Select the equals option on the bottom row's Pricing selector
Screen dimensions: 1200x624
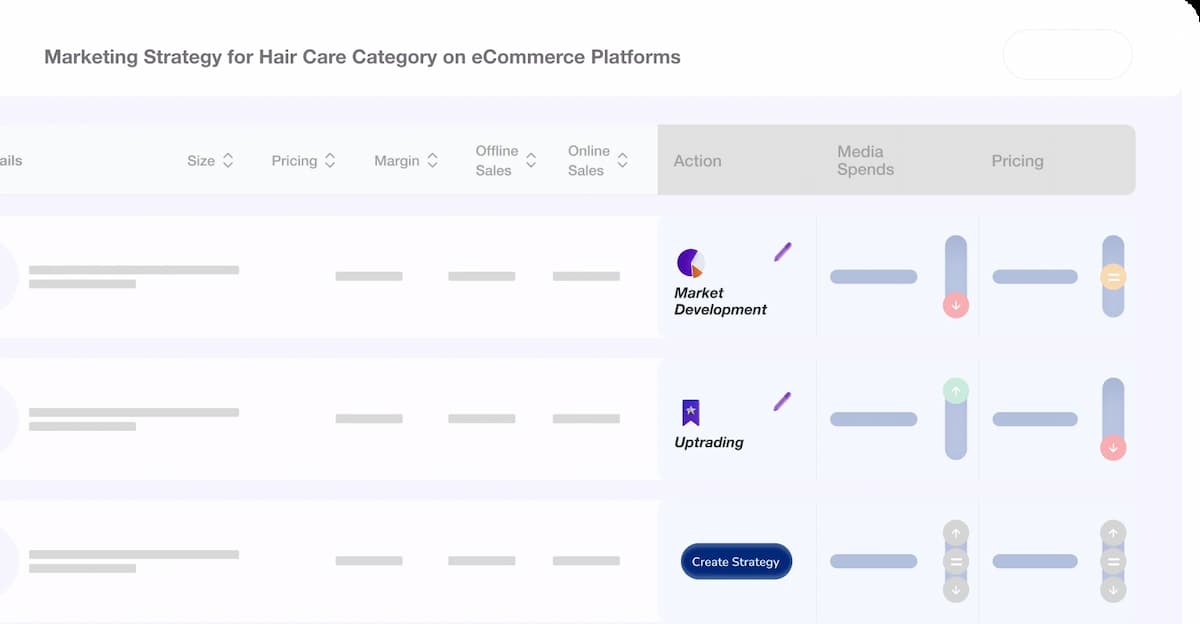(x=1113, y=562)
